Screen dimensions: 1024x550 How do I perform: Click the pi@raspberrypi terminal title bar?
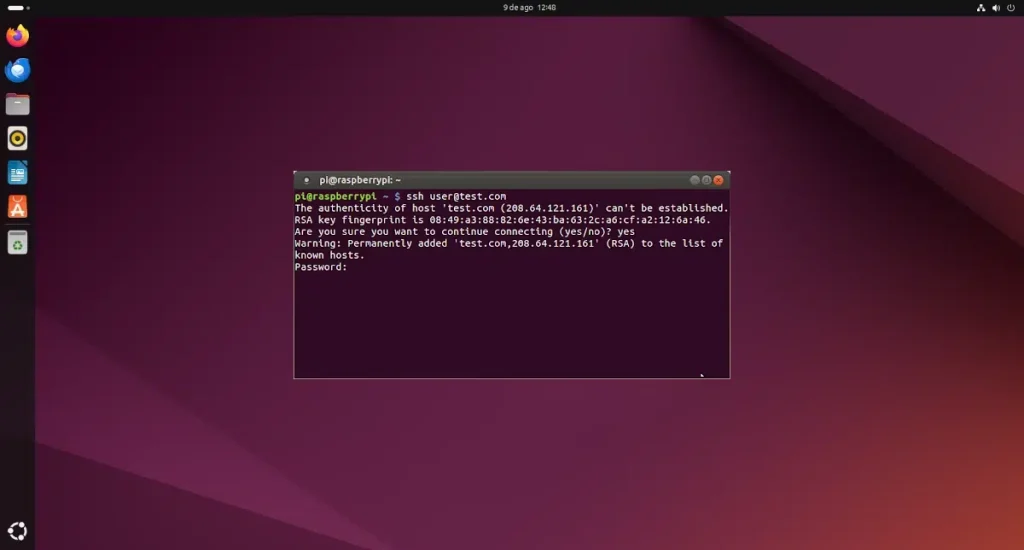[500, 180]
